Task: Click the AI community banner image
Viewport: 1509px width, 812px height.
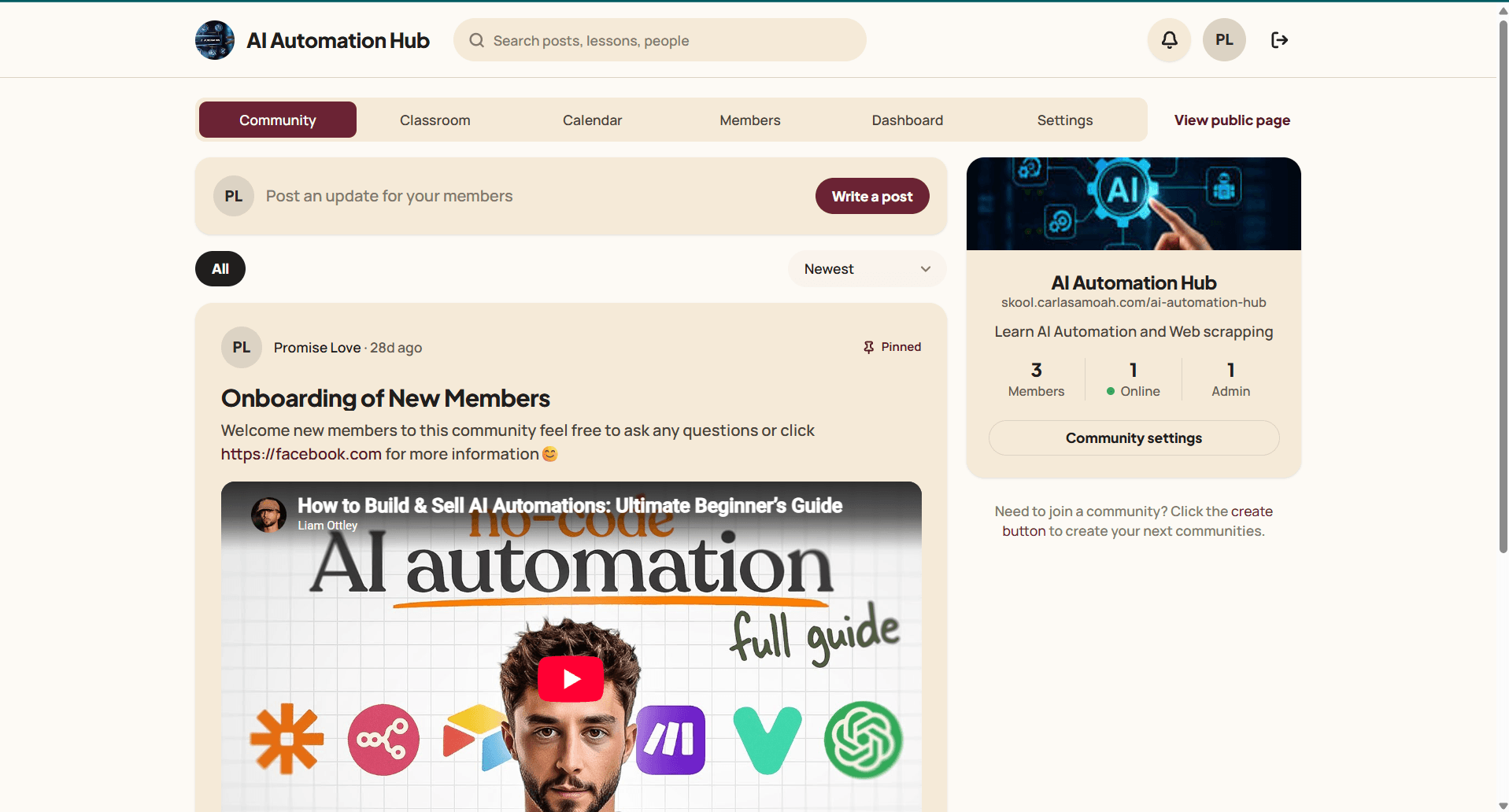Action: pyautogui.click(x=1134, y=204)
